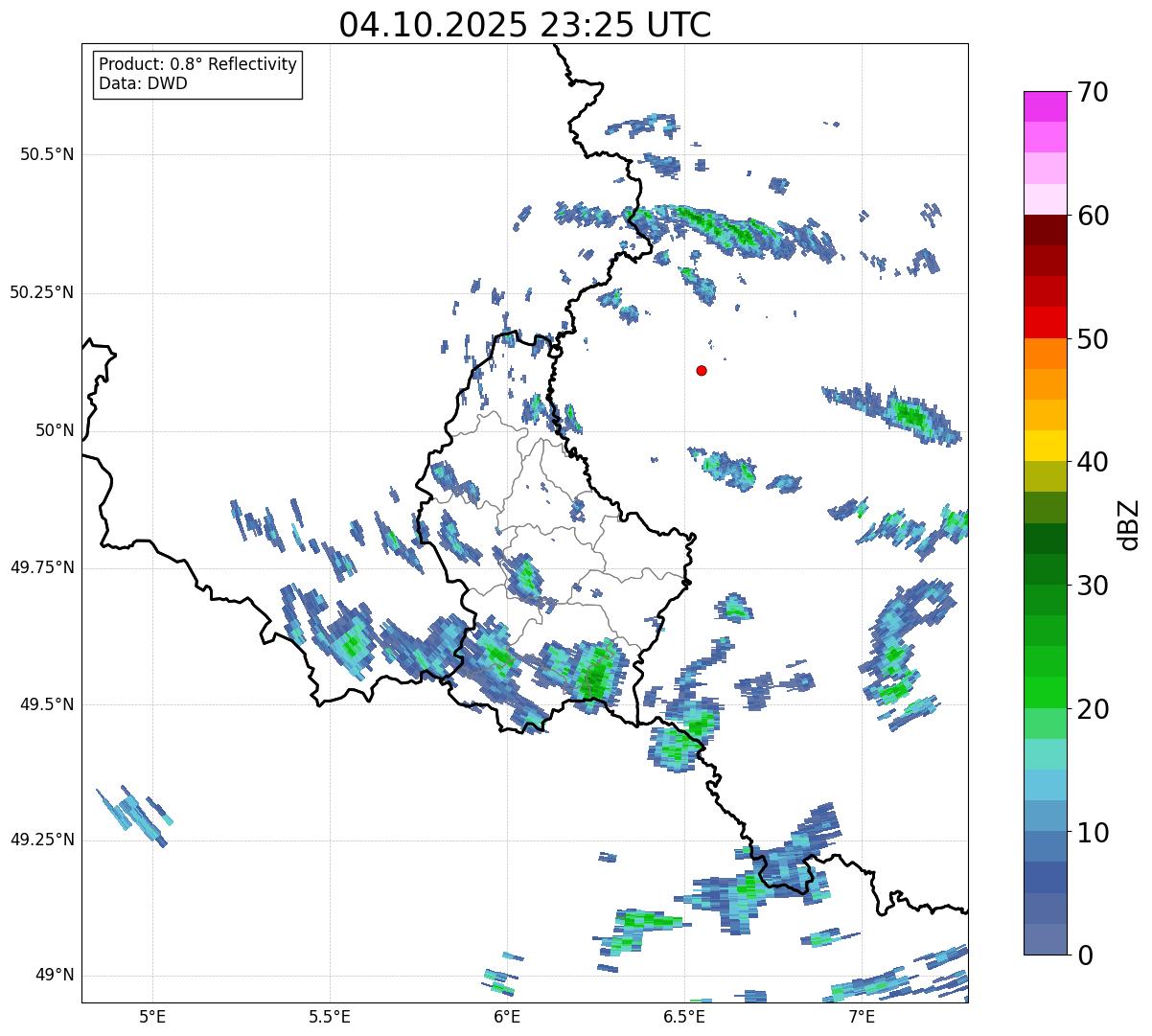Click the colorbar '10' tick label

[1093, 832]
